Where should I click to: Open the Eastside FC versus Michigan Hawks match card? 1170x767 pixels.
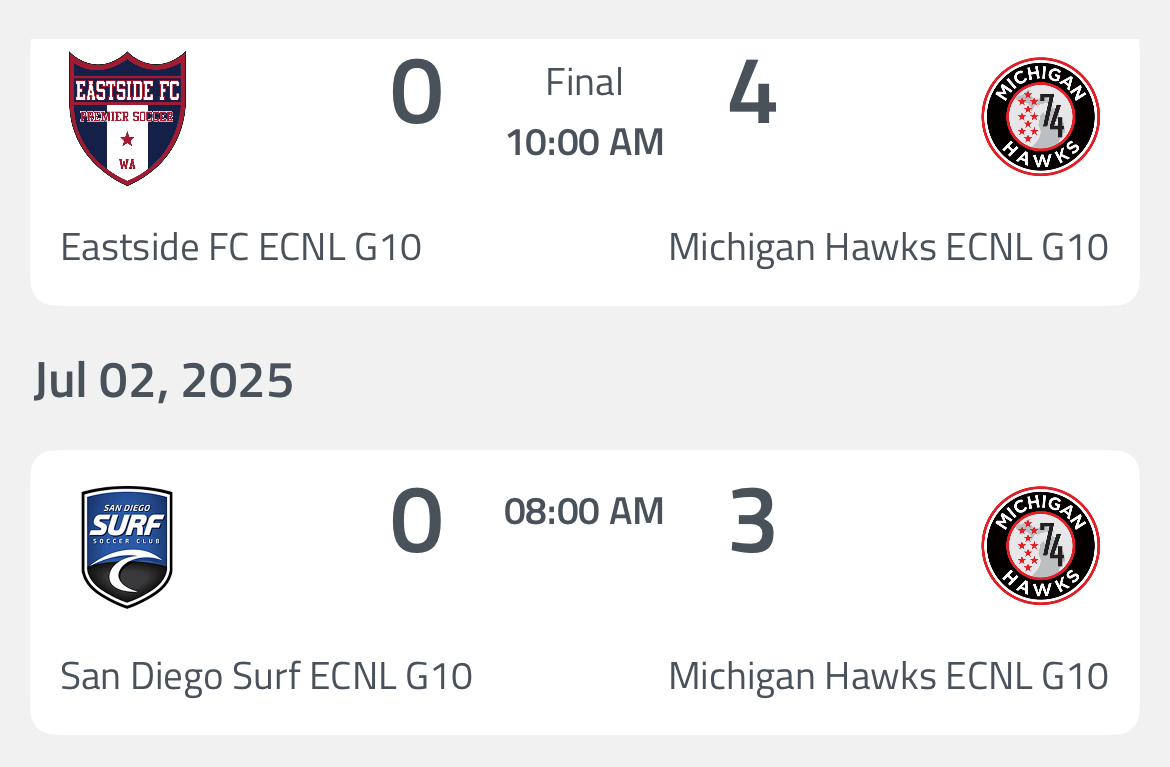click(x=585, y=200)
